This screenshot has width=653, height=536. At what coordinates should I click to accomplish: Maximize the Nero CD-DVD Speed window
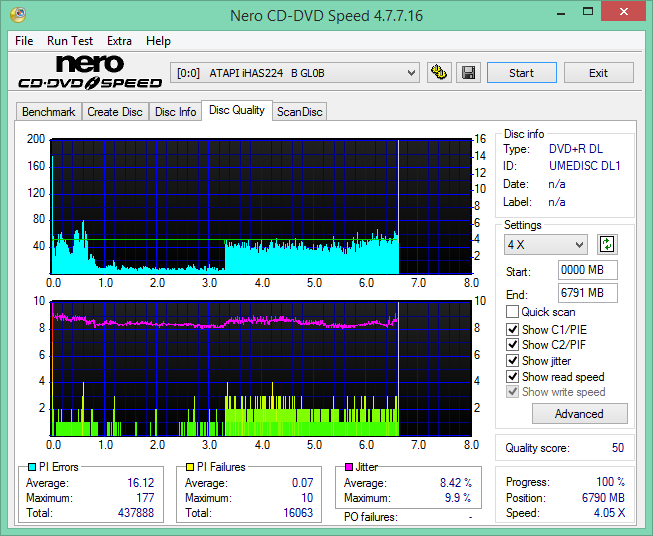588,12
